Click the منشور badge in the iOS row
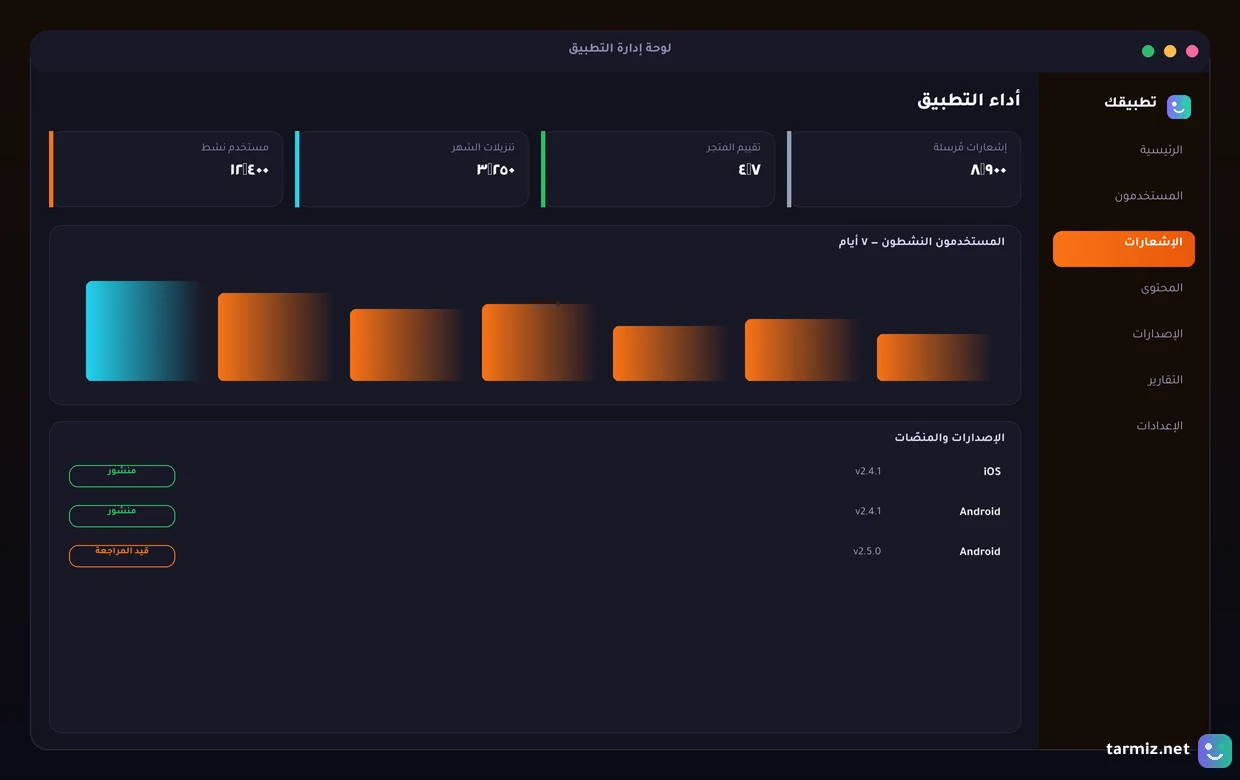 [x=122, y=476]
